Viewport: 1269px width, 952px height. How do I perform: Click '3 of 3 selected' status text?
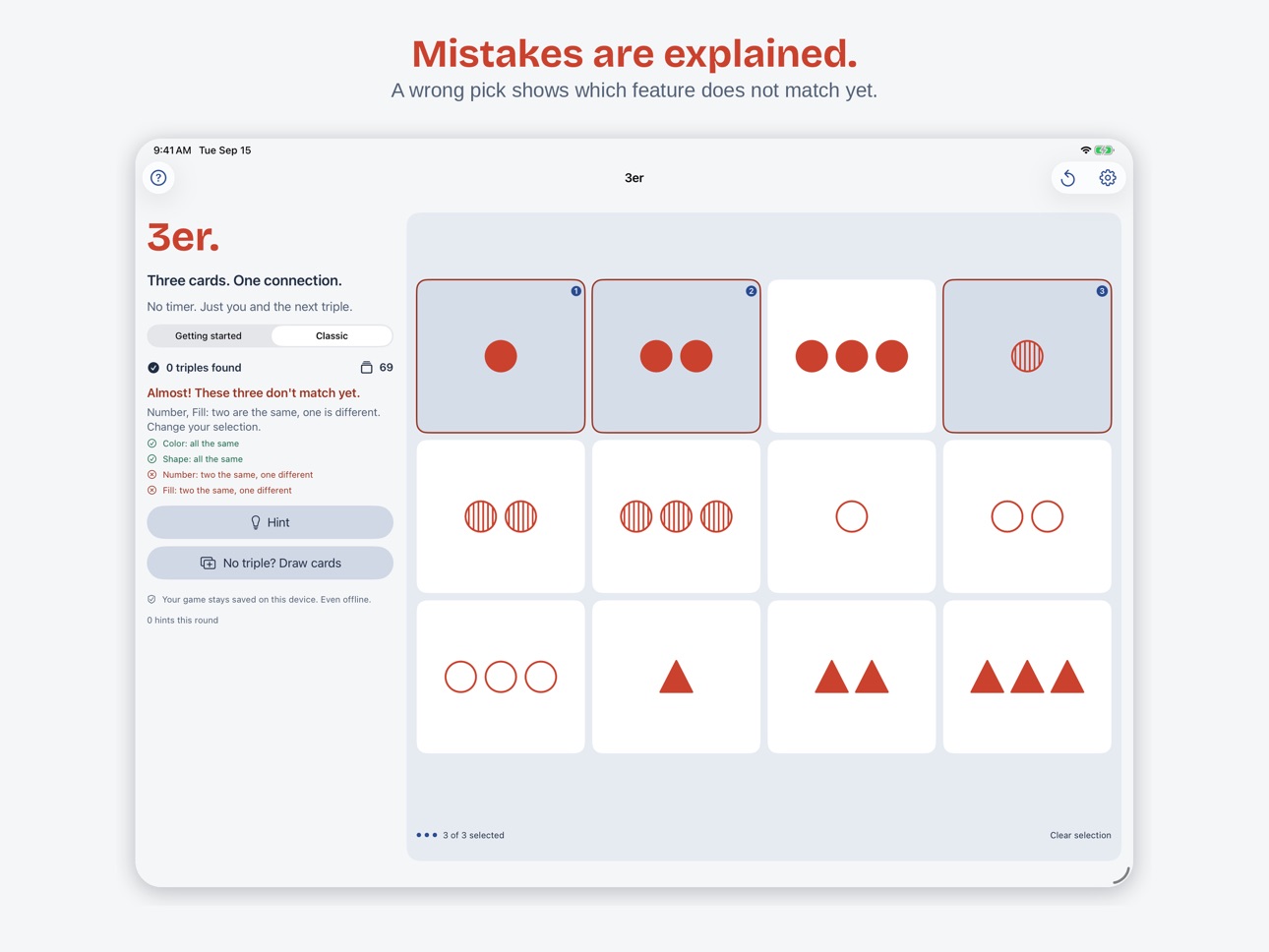tap(473, 835)
